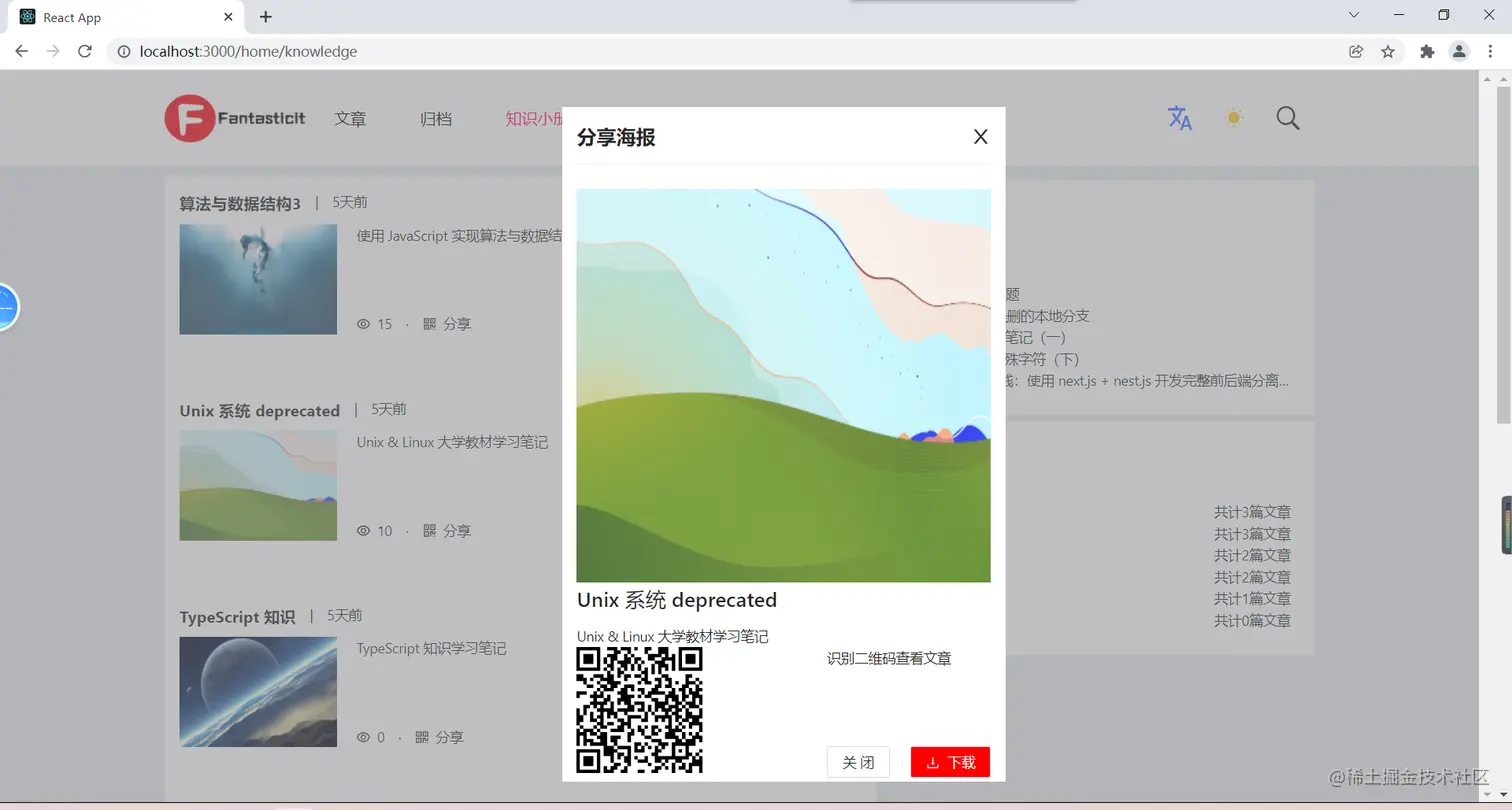Click the 关闭 button in the poster dialog
This screenshot has height=810, width=1512.
[858, 762]
